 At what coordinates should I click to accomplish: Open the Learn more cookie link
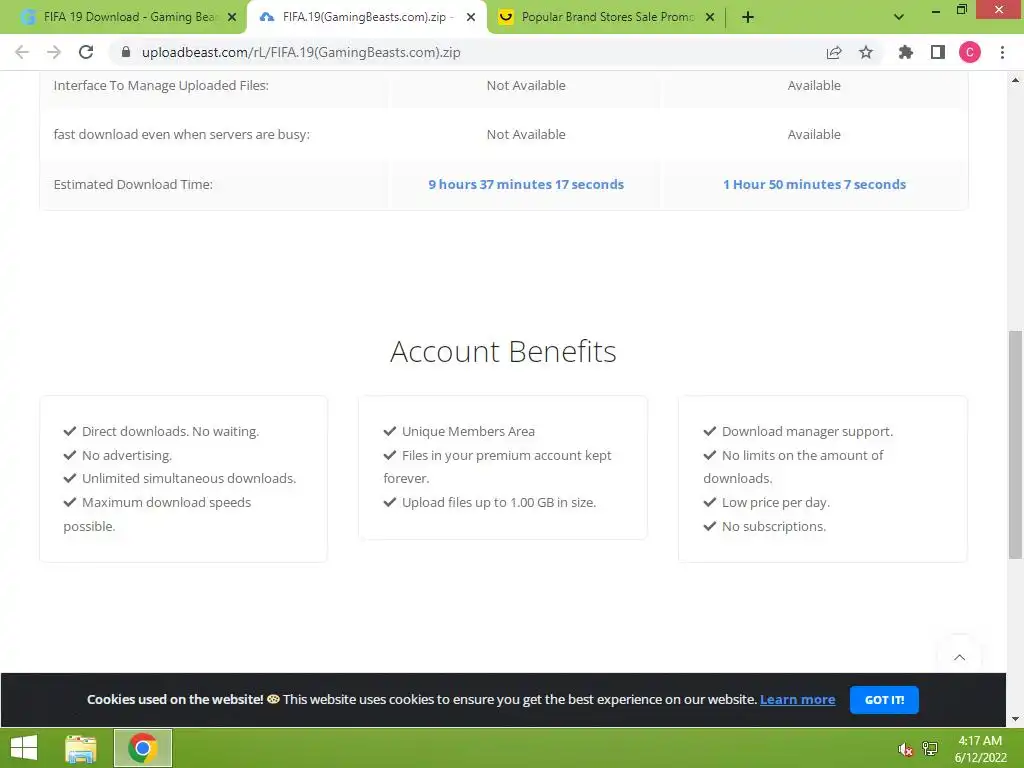pos(797,699)
